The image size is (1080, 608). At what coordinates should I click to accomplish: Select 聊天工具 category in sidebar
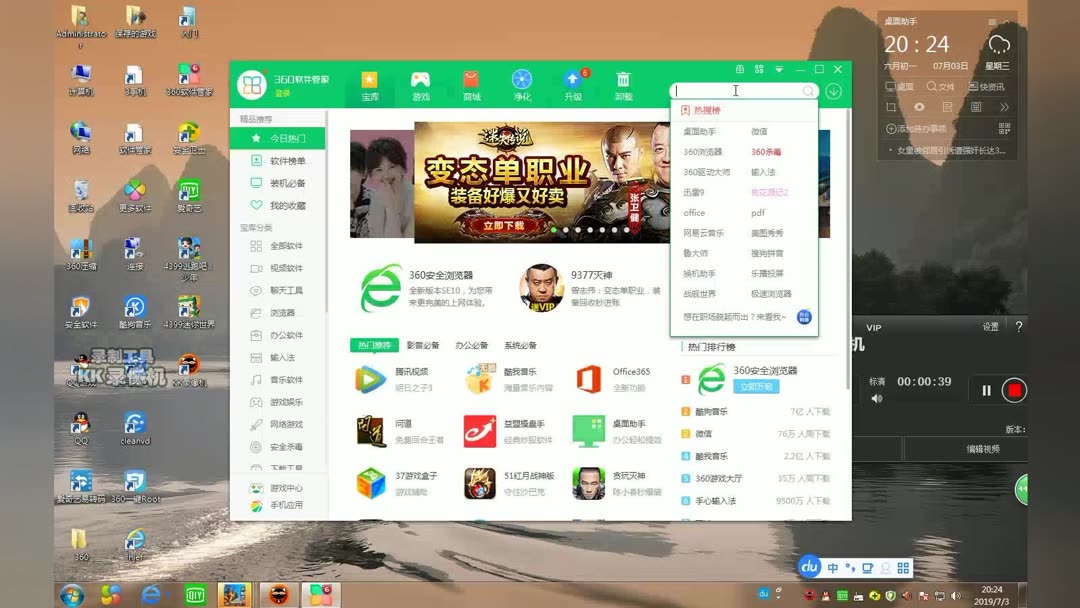pyautogui.click(x=278, y=291)
